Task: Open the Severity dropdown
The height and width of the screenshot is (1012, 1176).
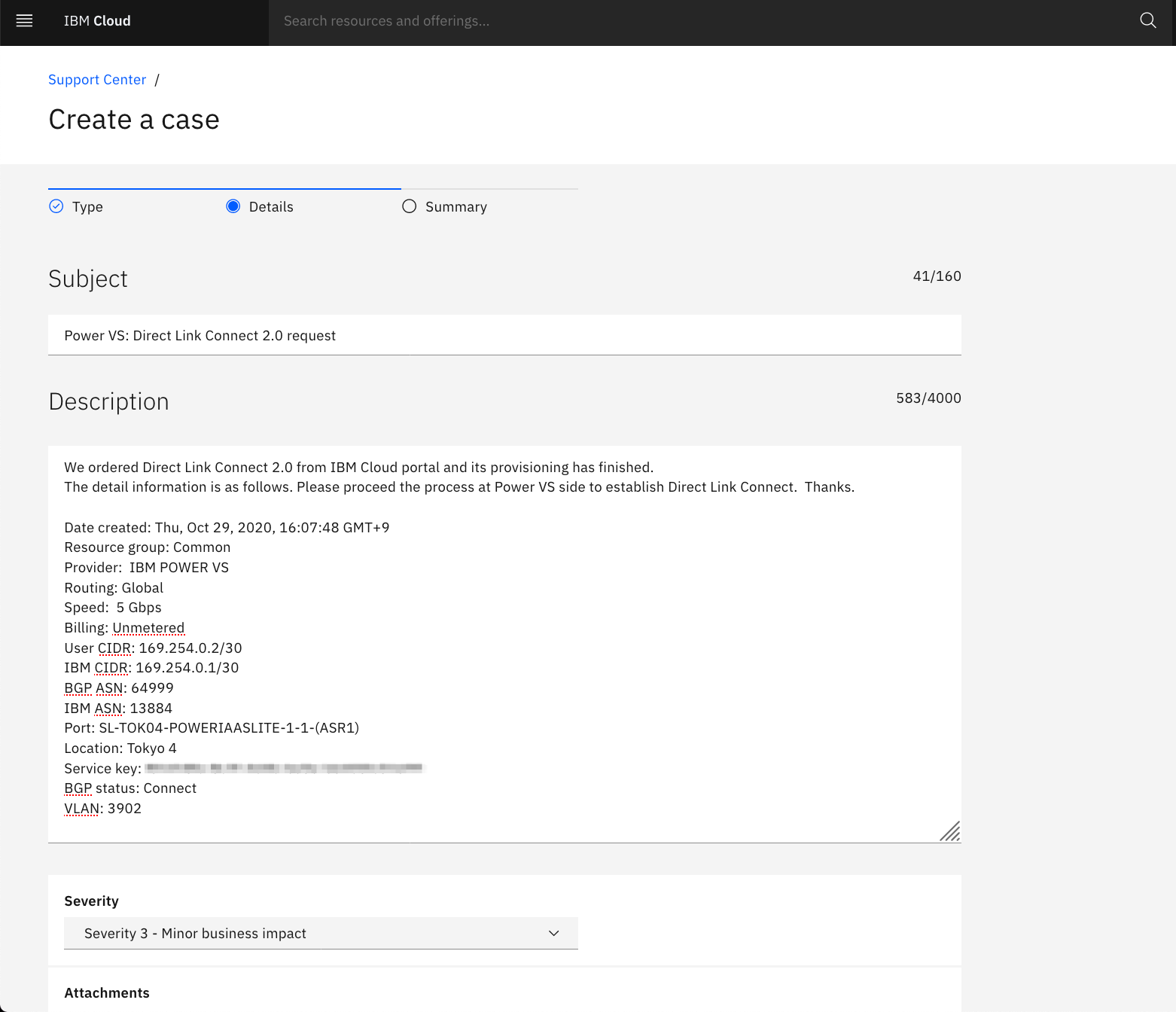Action: (x=321, y=934)
